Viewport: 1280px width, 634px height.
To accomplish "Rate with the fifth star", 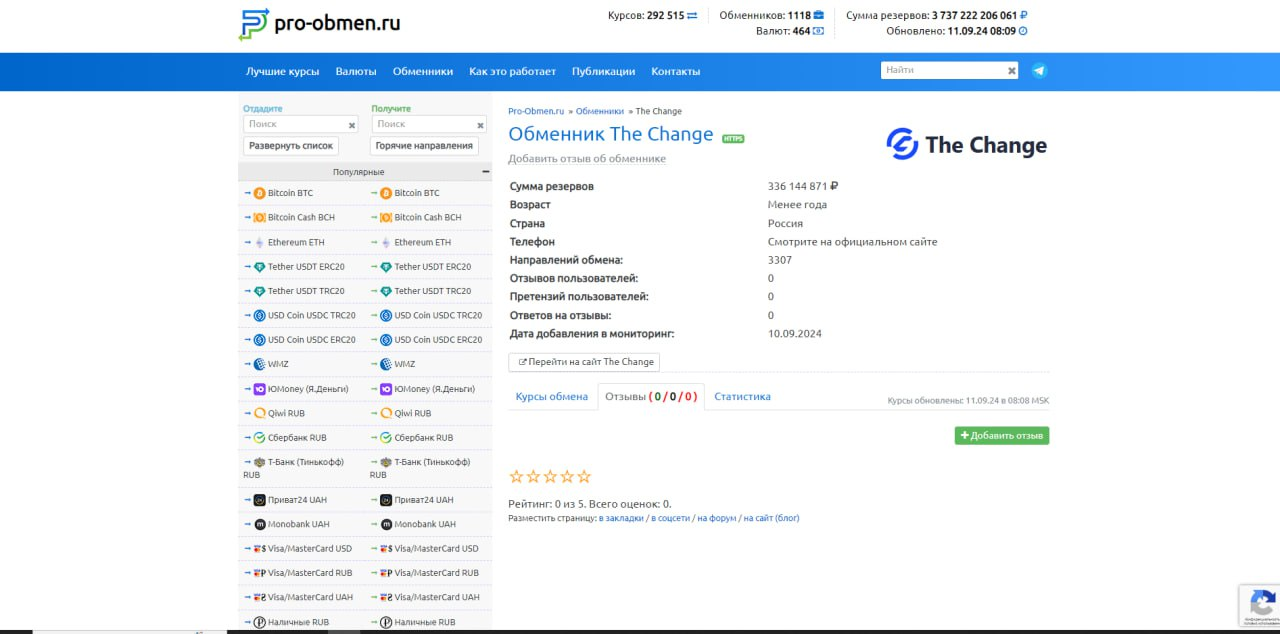I will coord(584,477).
